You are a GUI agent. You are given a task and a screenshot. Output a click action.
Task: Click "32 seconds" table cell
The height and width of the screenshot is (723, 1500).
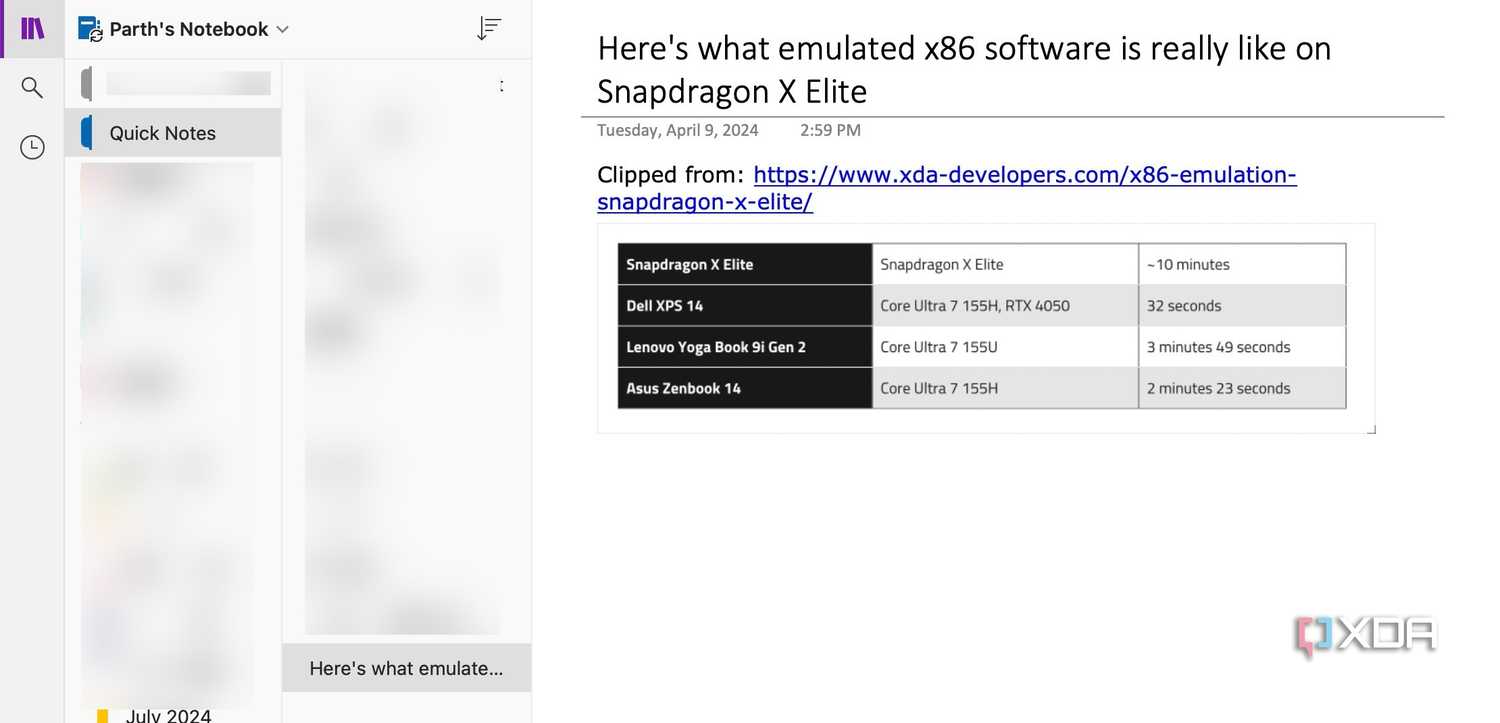pos(1242,306)
